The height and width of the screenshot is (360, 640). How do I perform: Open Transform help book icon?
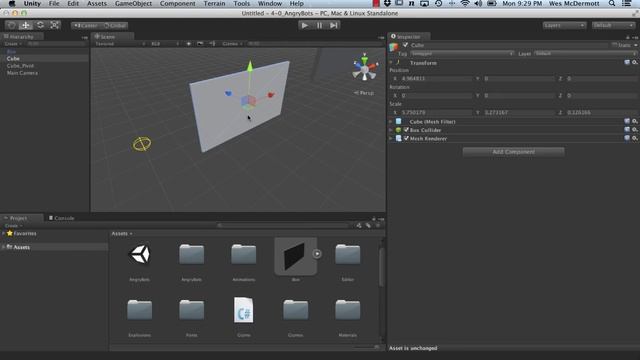coord(627,63)
